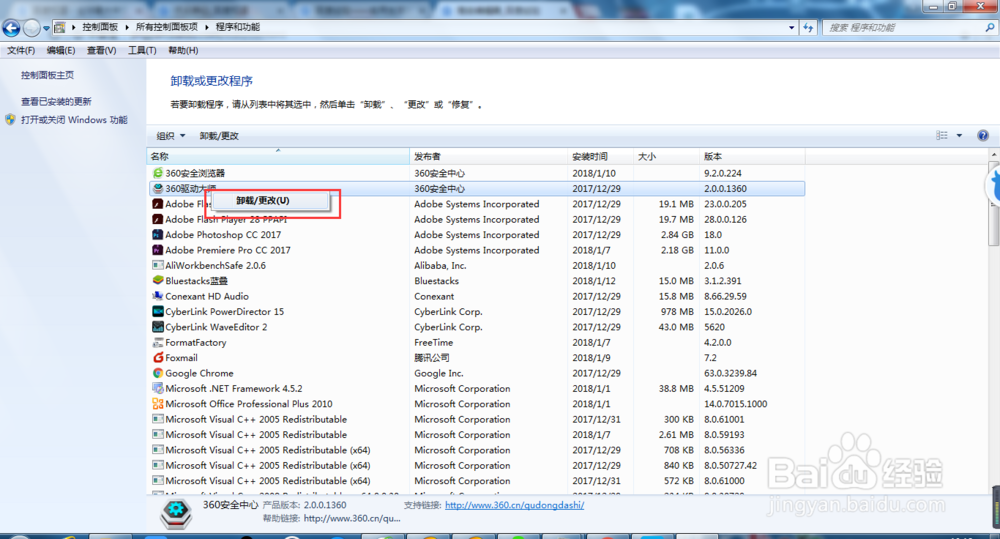Select the 978 MB size cell
This screenshot has height=539, width=1000.
coord(677,311)
